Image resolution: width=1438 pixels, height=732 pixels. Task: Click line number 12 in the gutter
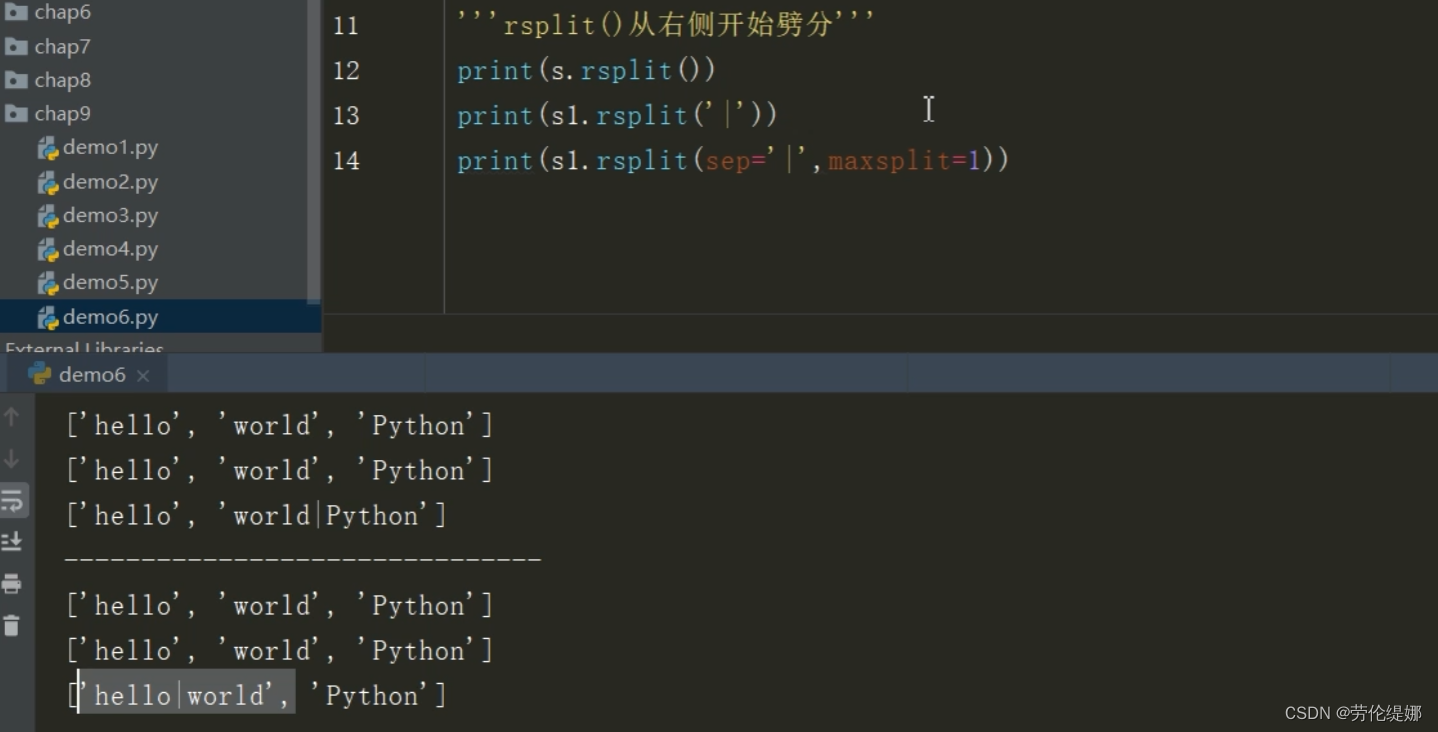pyautogui.click(x=346, y=70)
